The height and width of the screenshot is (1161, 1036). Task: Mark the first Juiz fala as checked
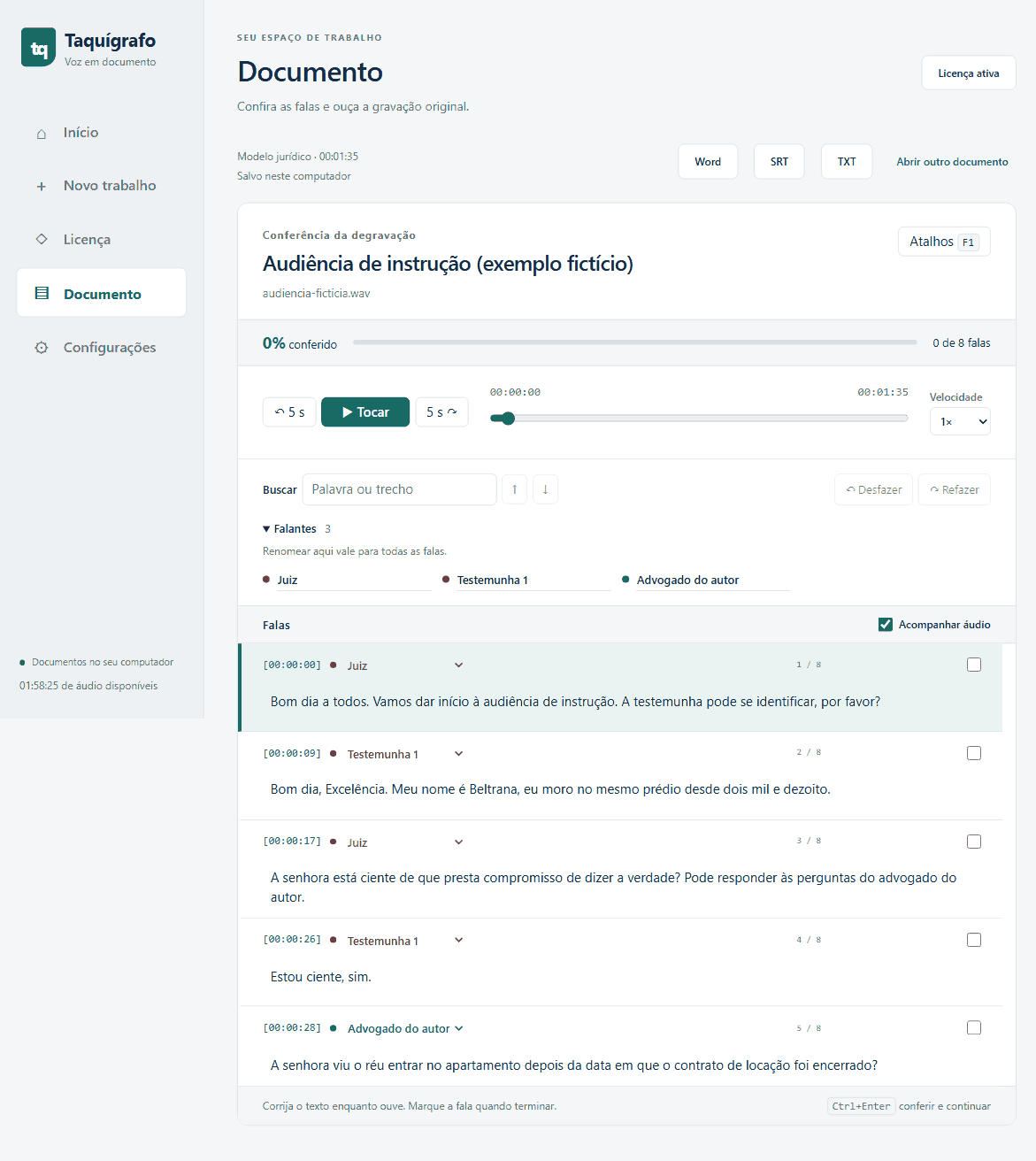(x=974, y=665)
